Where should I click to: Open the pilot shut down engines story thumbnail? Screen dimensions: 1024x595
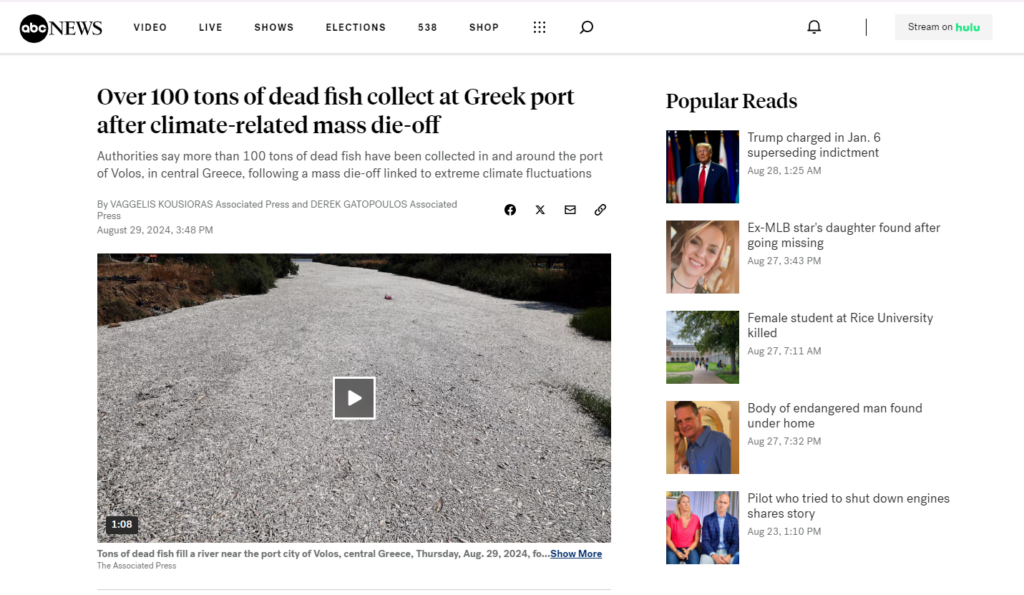click(702, 527)
